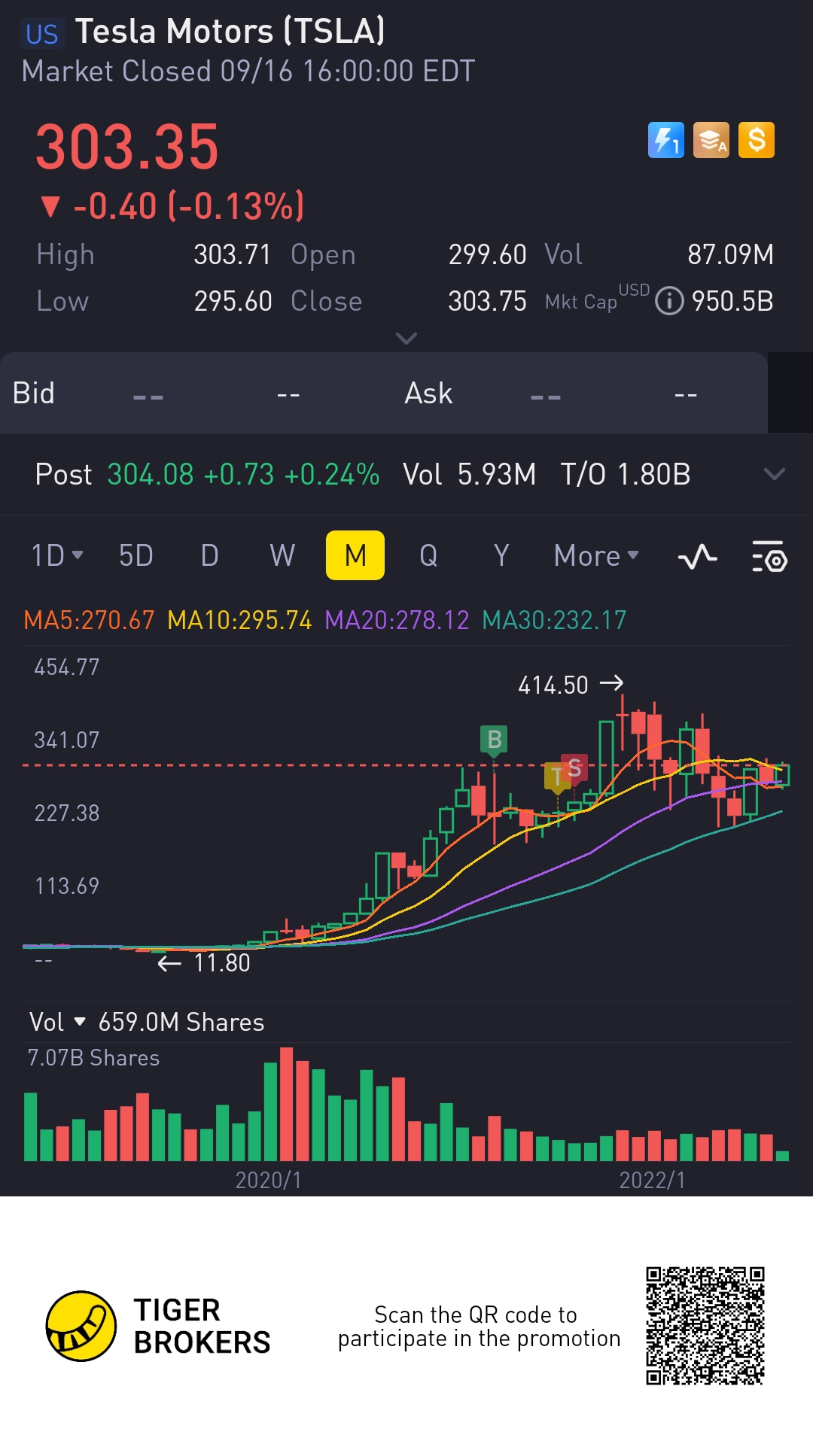Viewport: 813px width, 1456px height.
Task: Tap the Ask label
Action: click(428, 393)
